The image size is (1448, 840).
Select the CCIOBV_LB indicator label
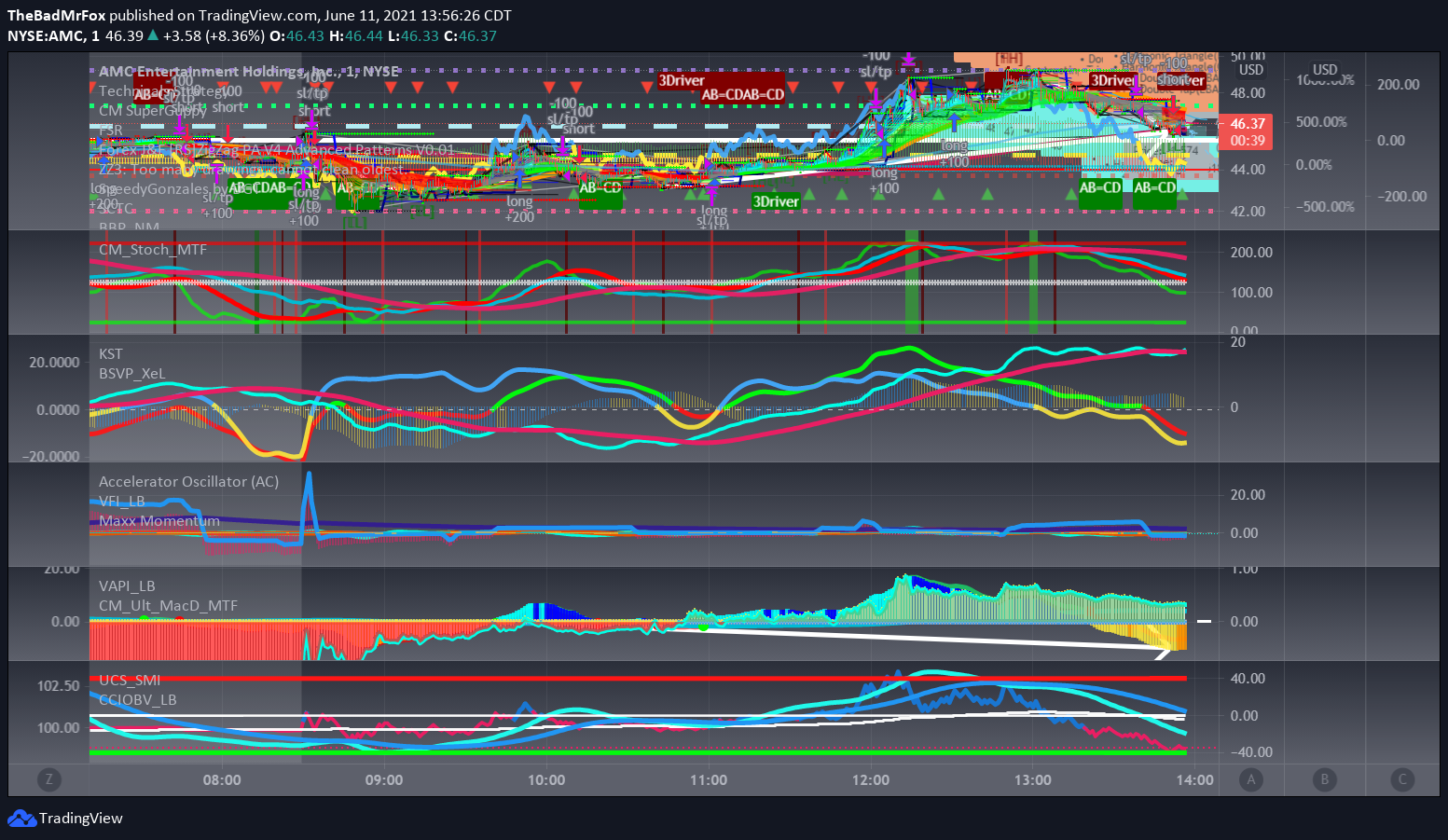(x=137, y=699)
